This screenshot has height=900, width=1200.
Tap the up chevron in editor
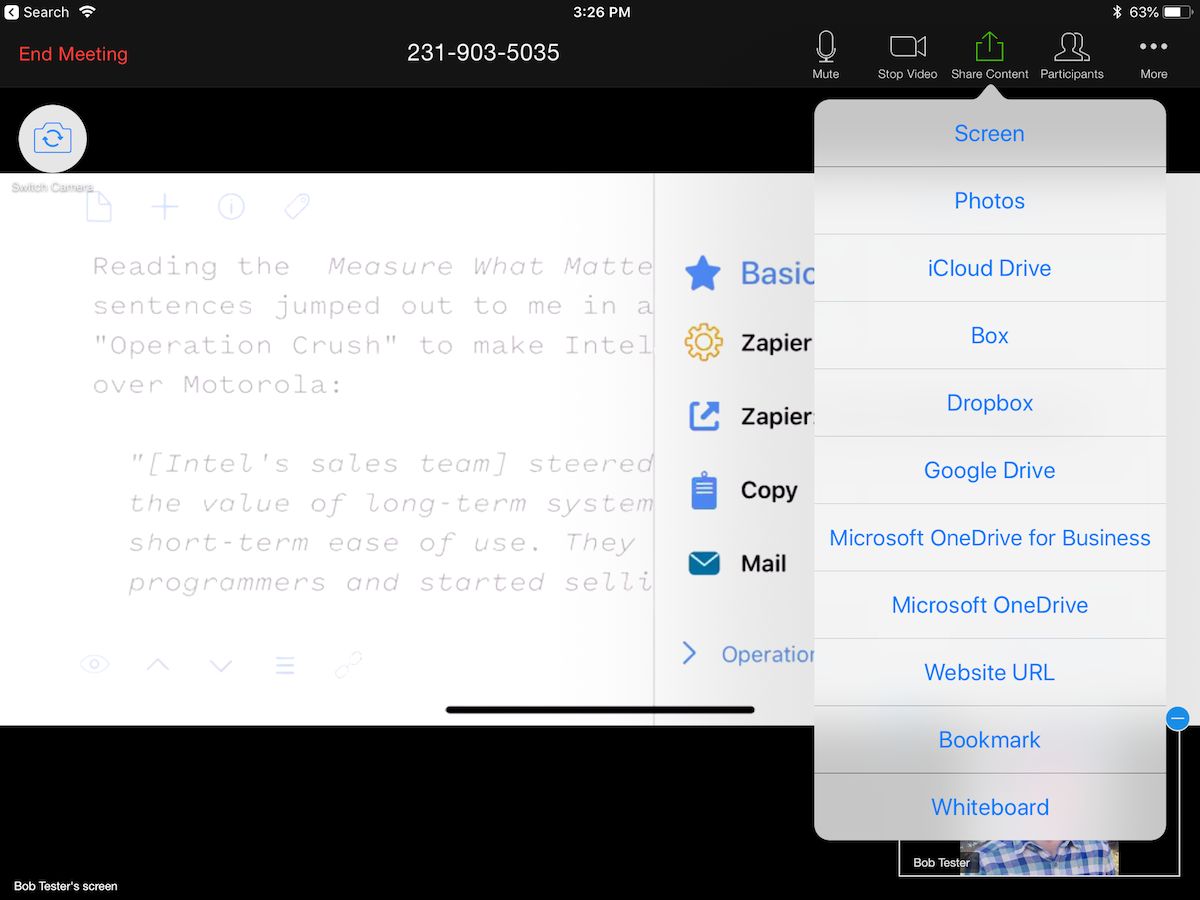[158, 665]
